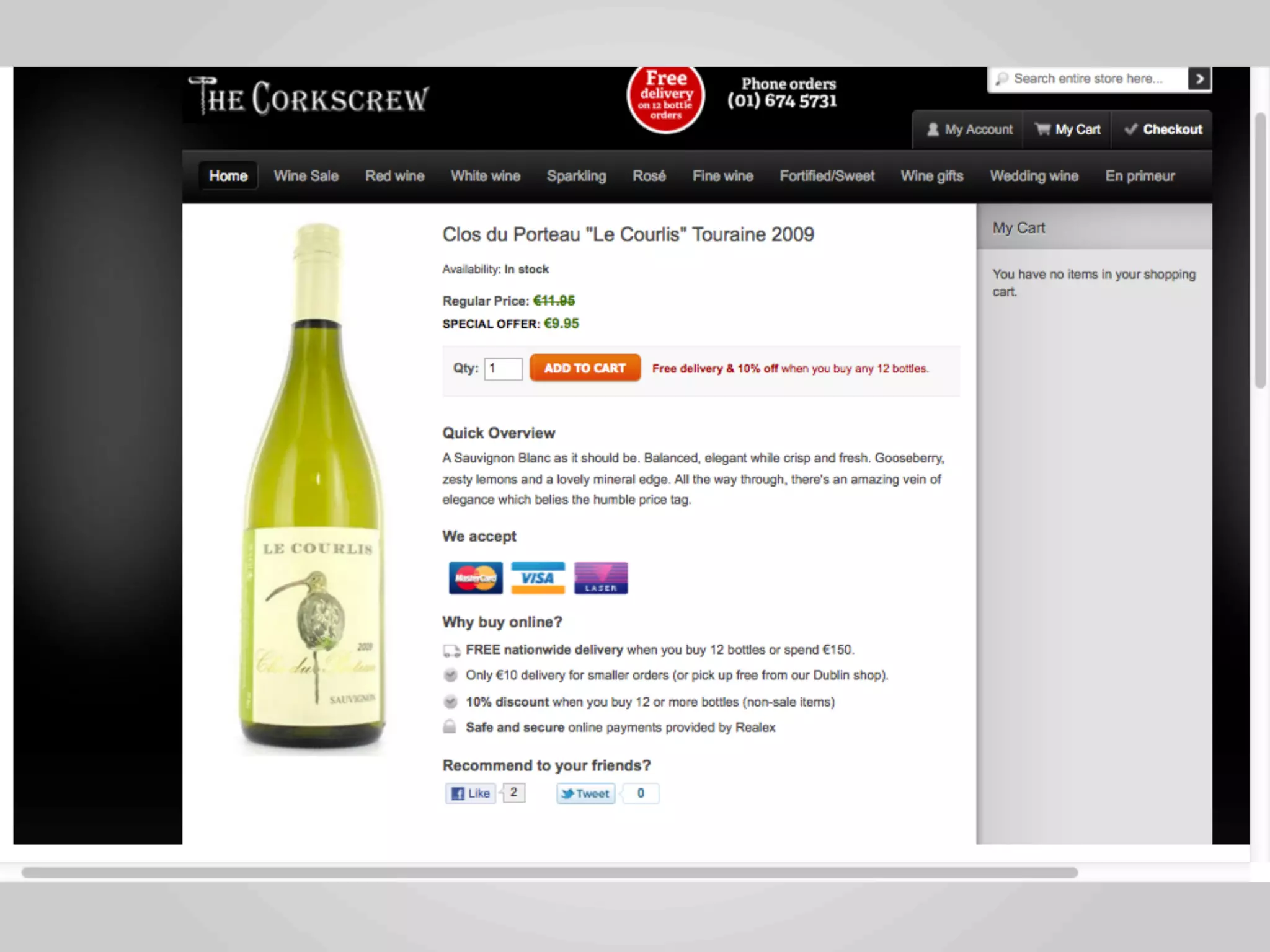This screenshot has height=952, width=1270.
Task: Click the Laser card icon
Action: point(601,578)
